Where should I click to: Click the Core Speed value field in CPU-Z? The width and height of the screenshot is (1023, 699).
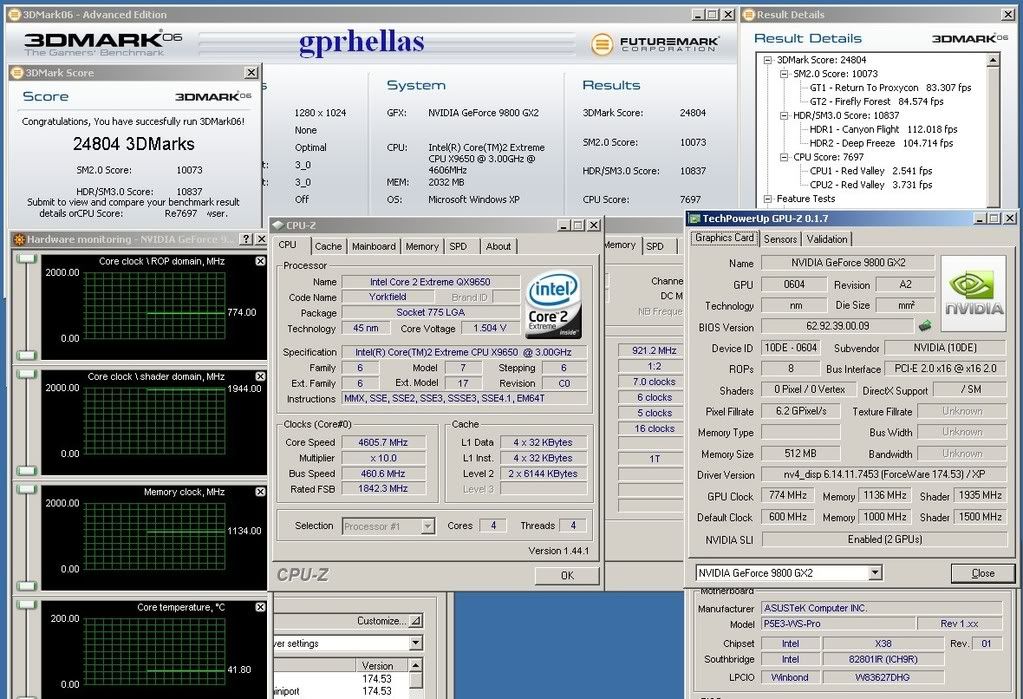(383, 442)
